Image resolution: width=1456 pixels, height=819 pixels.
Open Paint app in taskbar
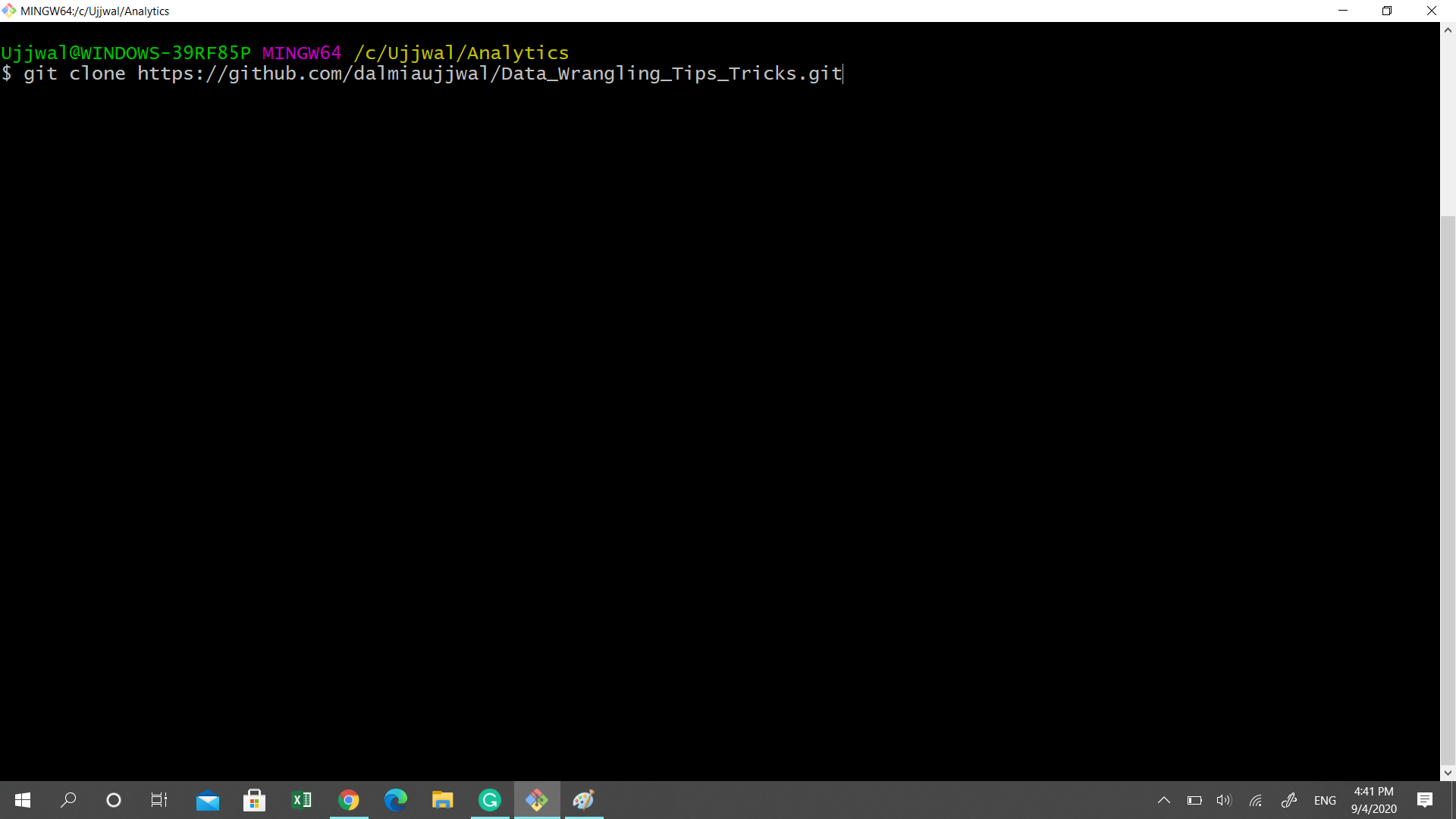tap(584, 800)
